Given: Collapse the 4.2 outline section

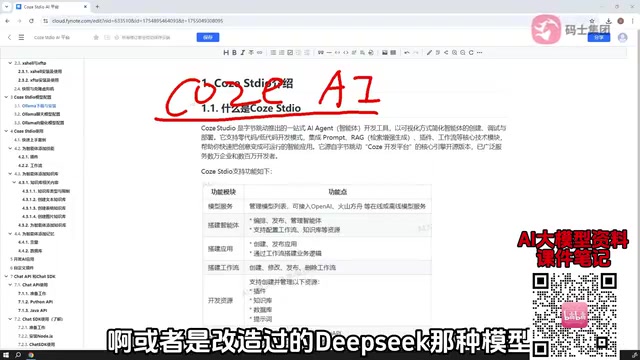Looking at the screenshot, I should [x=10, y=148].
